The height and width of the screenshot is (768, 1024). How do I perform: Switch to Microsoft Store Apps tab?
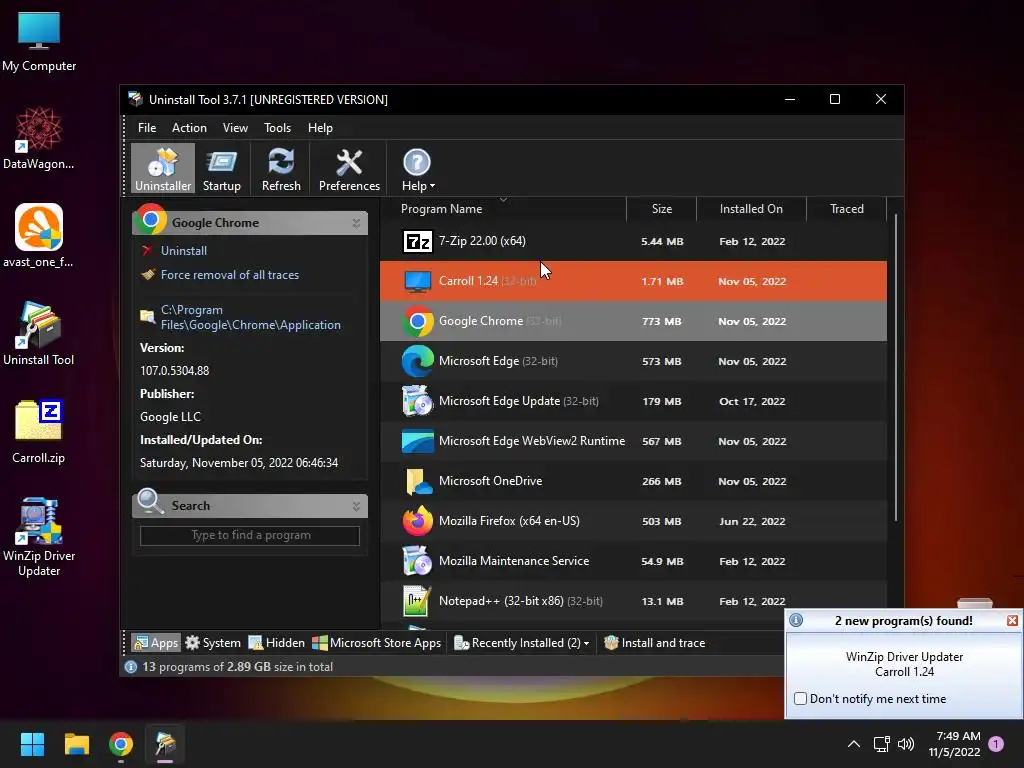tap(377, 643)
